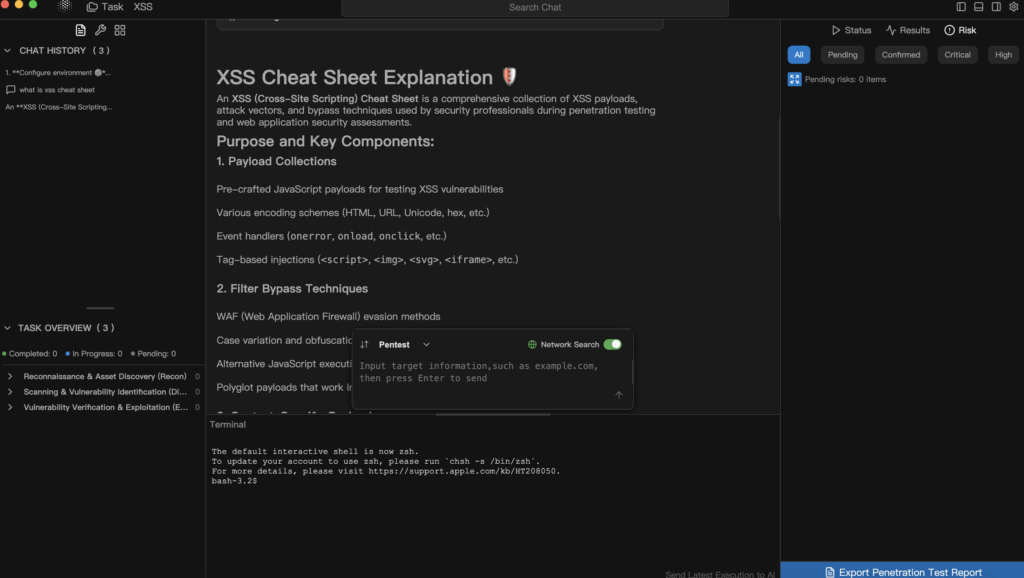Collapse the Task Overview section
The width and height of the screenshot is (1024, 578).
8,328
